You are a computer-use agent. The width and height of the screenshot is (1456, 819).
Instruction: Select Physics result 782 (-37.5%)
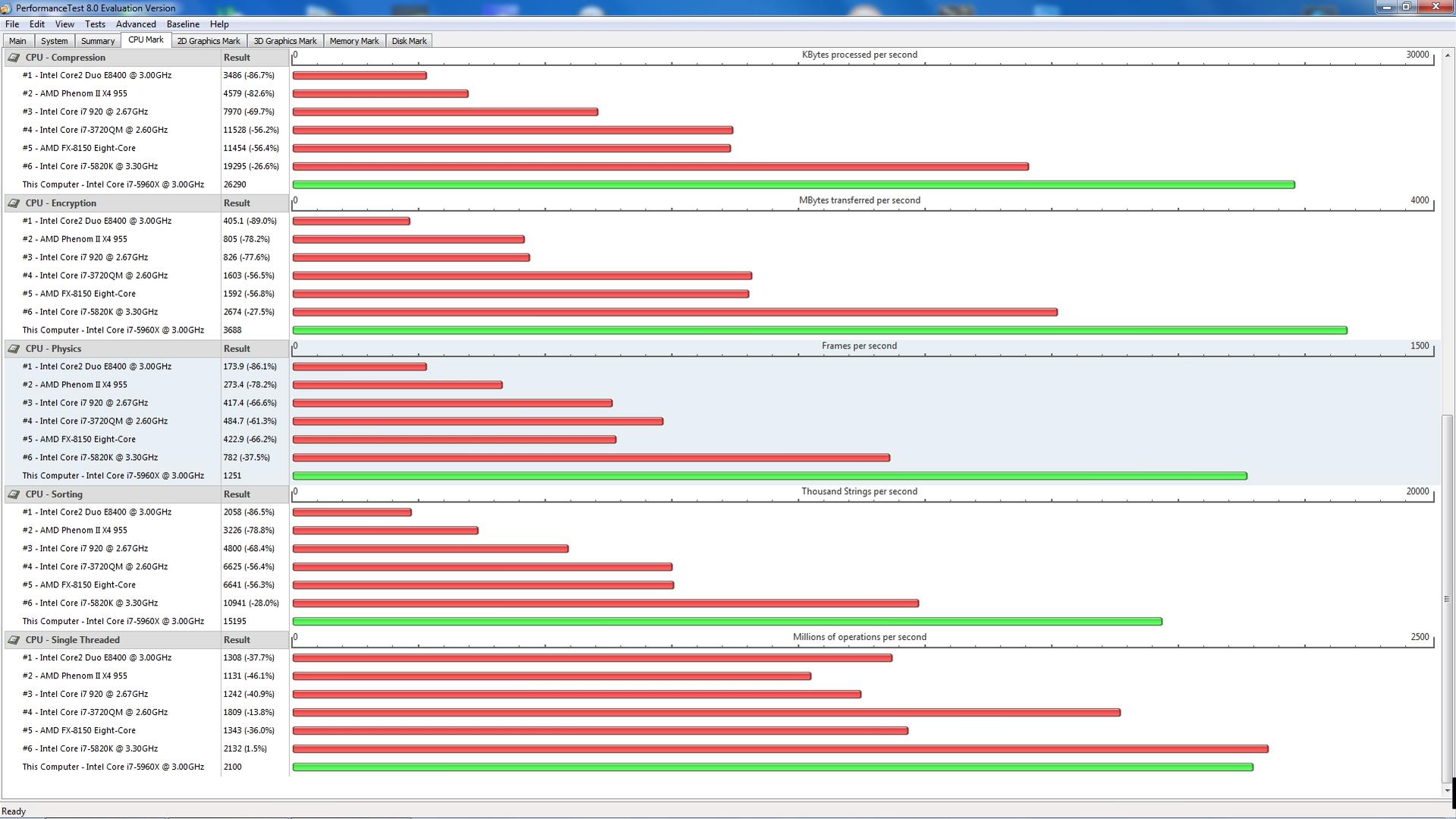247,458
